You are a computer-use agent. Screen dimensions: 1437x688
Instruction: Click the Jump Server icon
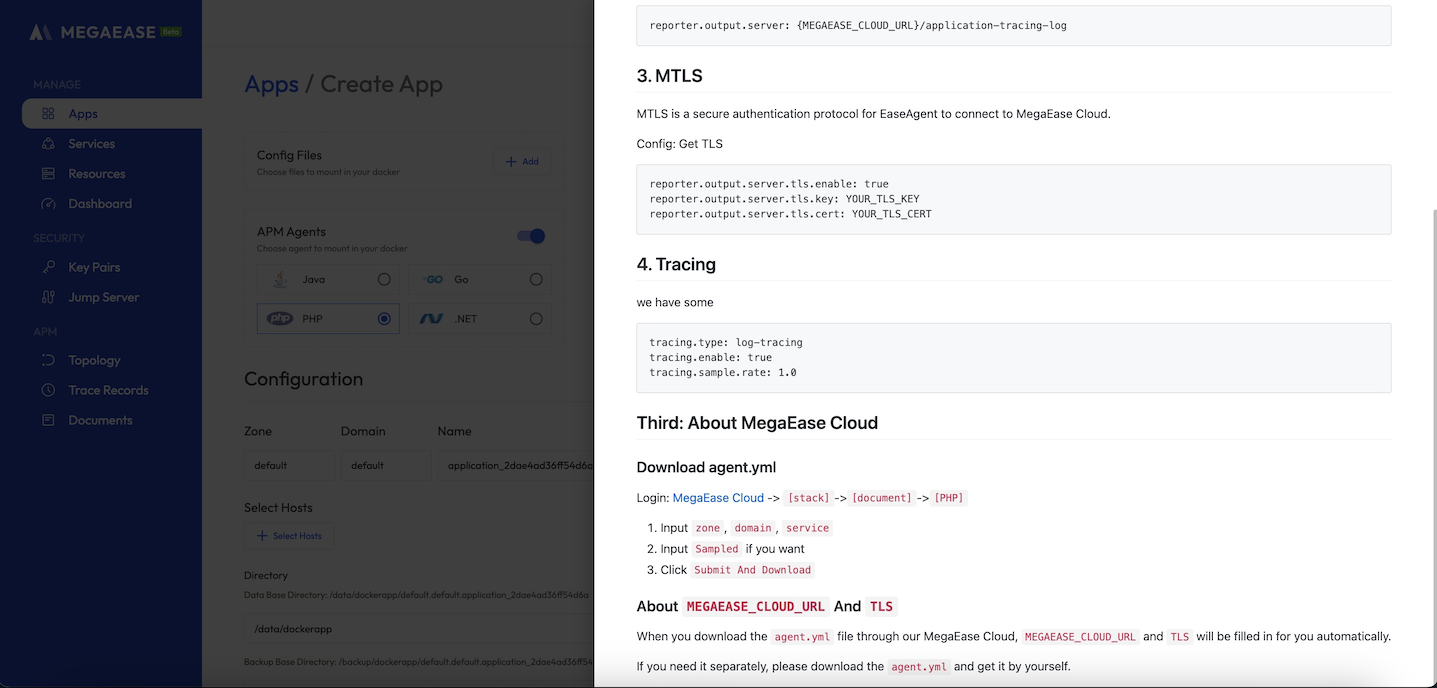click(48, 297)
